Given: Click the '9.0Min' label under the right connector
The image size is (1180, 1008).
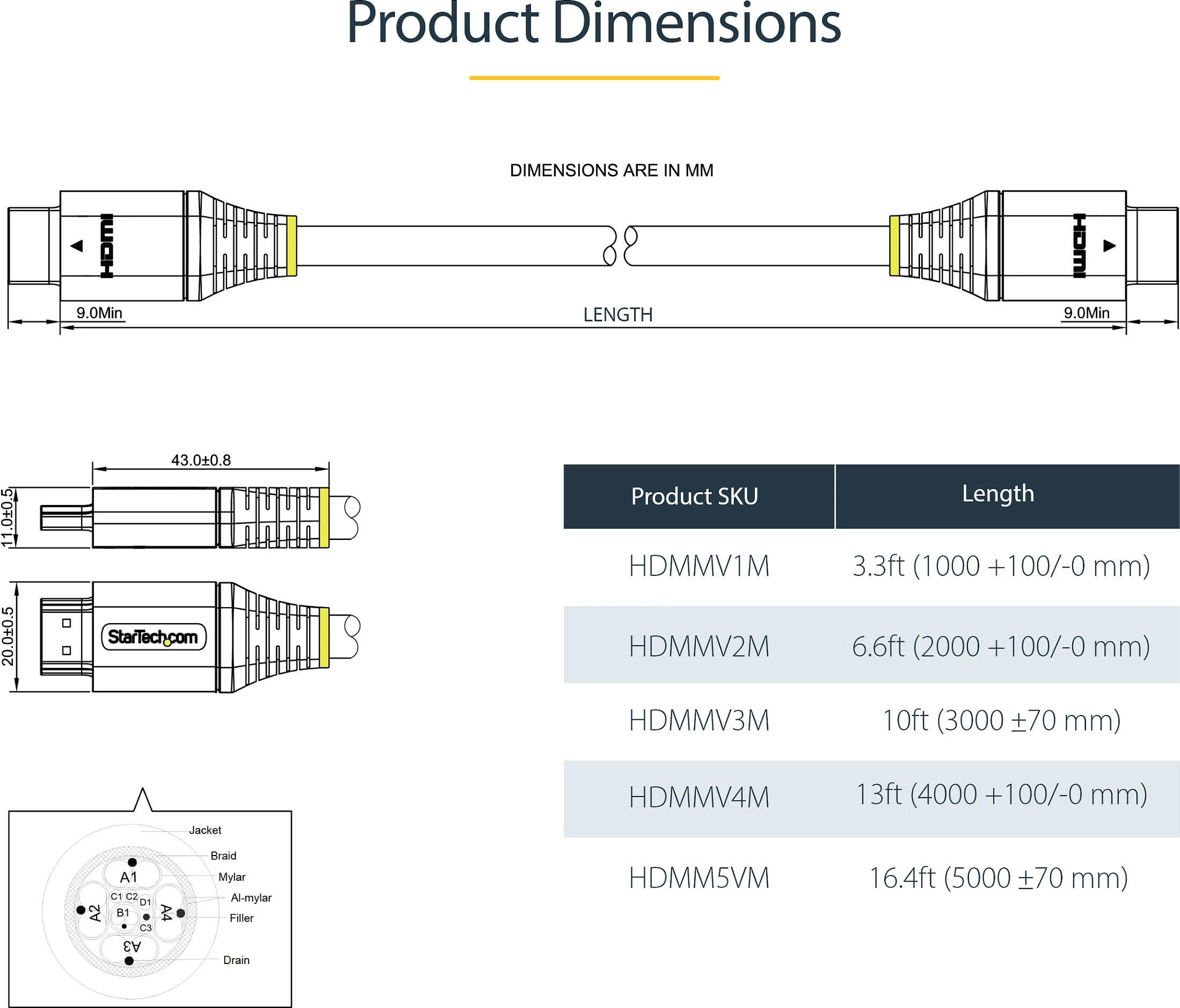Looking at the screenshot, I should tap(1087, 312).
